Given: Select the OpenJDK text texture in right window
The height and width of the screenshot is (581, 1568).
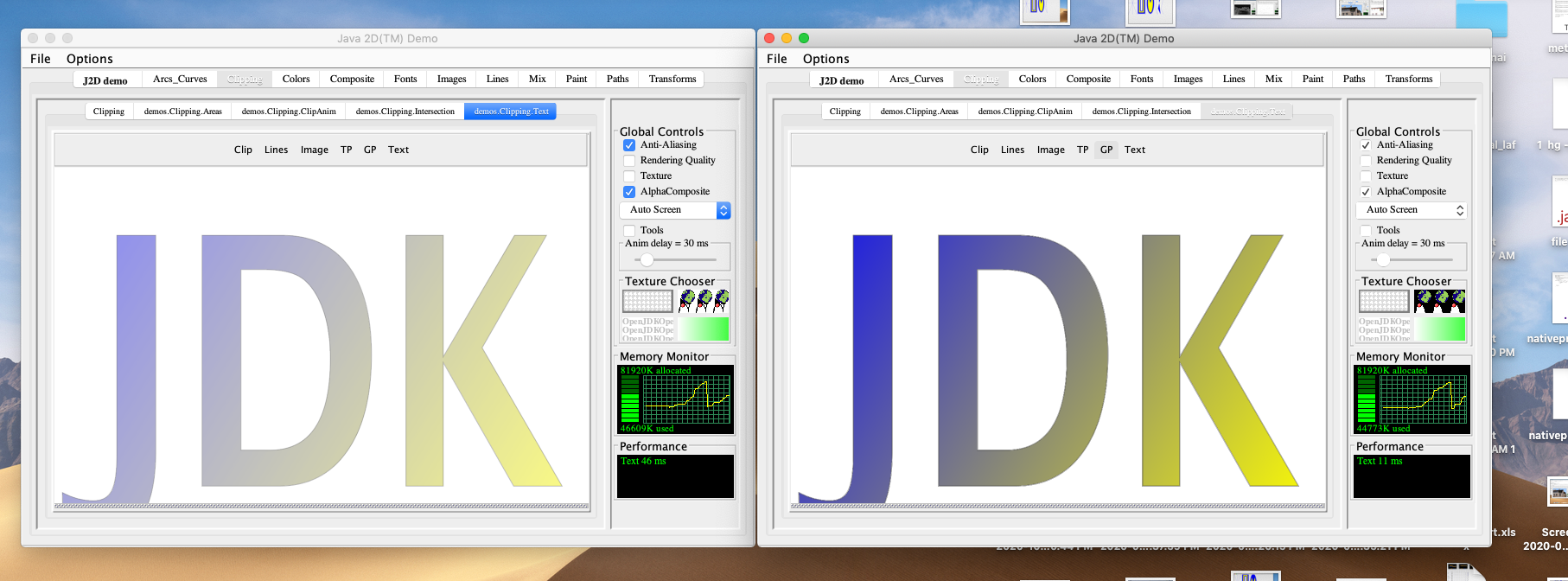Looking at the screenshot, I should [1384, 329].
